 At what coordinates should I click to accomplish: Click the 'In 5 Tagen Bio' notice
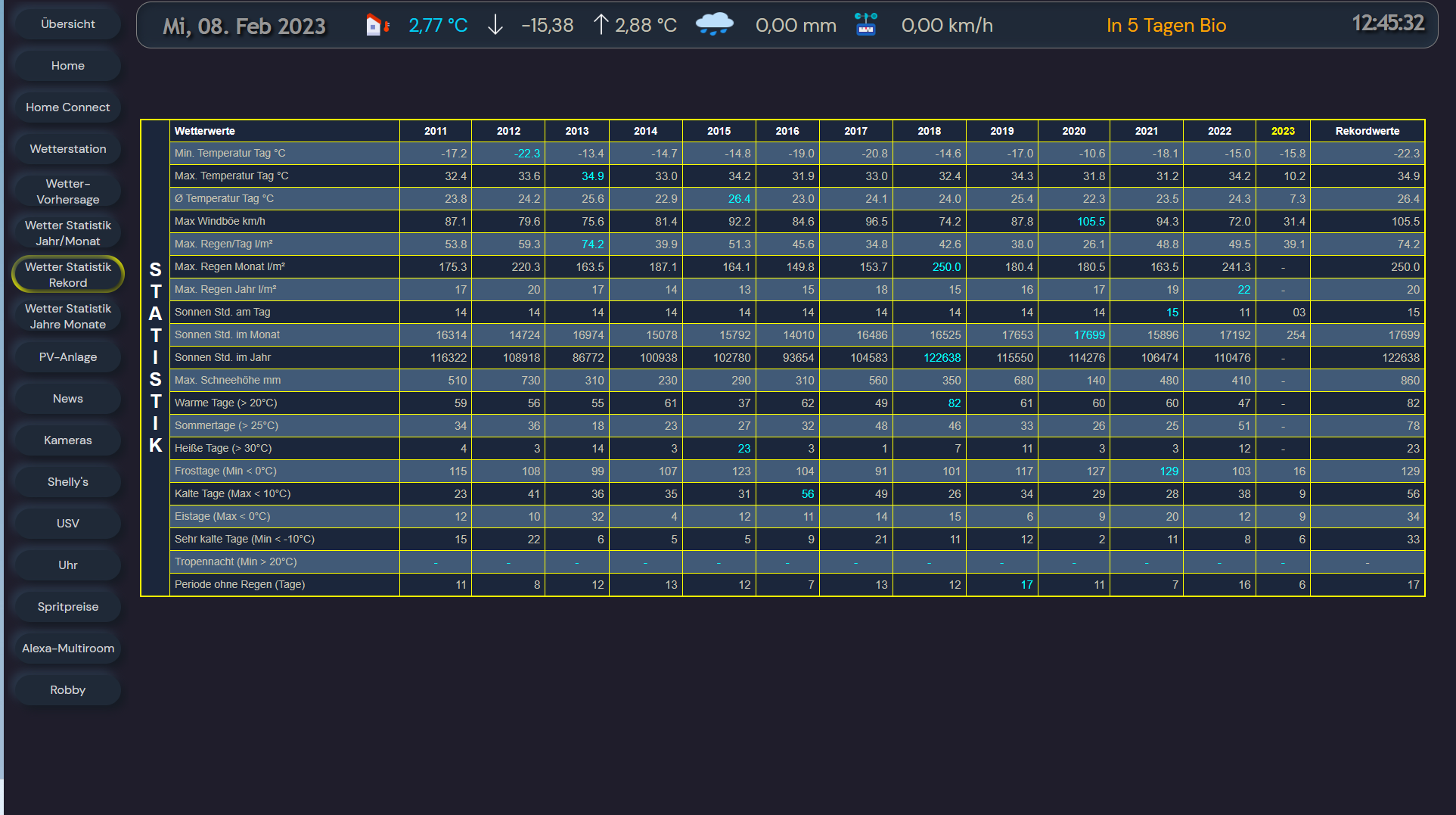1166,25
